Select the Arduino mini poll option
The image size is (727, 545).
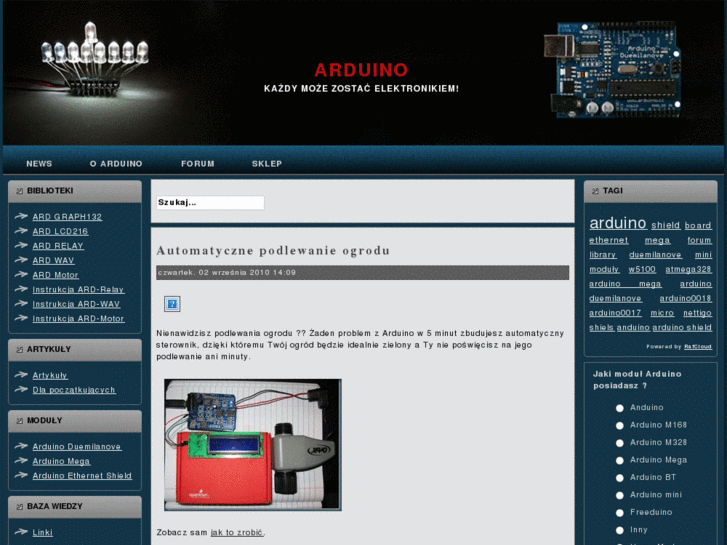pos(619,495)
